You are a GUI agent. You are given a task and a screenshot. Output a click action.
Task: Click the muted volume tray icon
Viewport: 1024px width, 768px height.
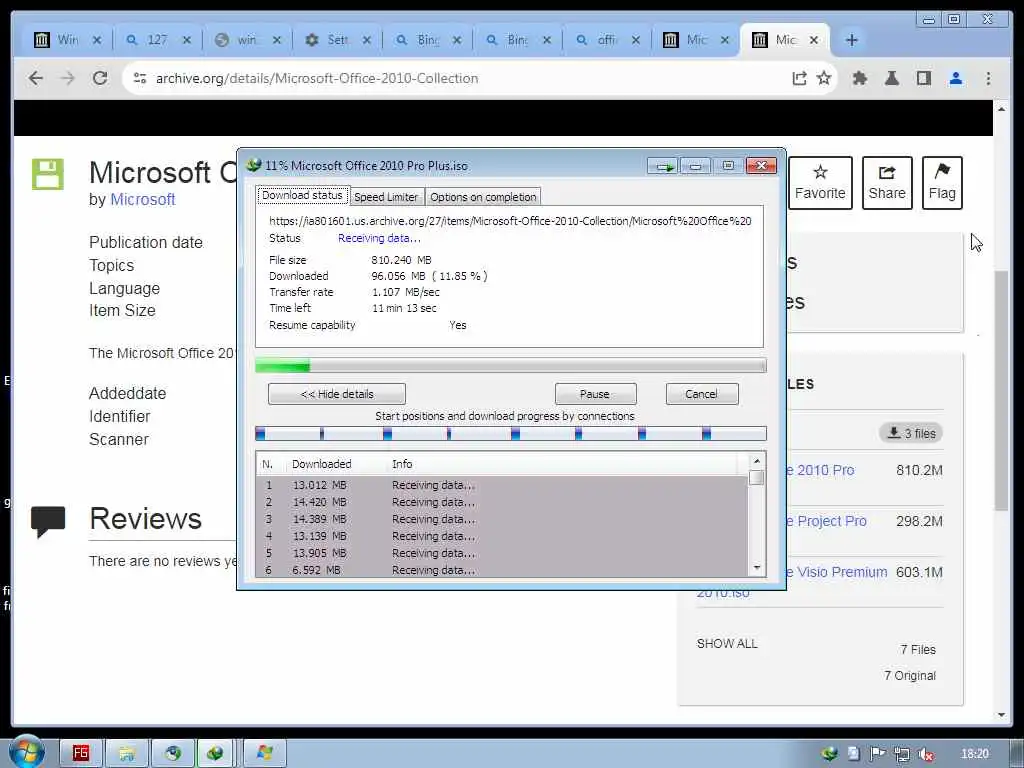point(925,754)
